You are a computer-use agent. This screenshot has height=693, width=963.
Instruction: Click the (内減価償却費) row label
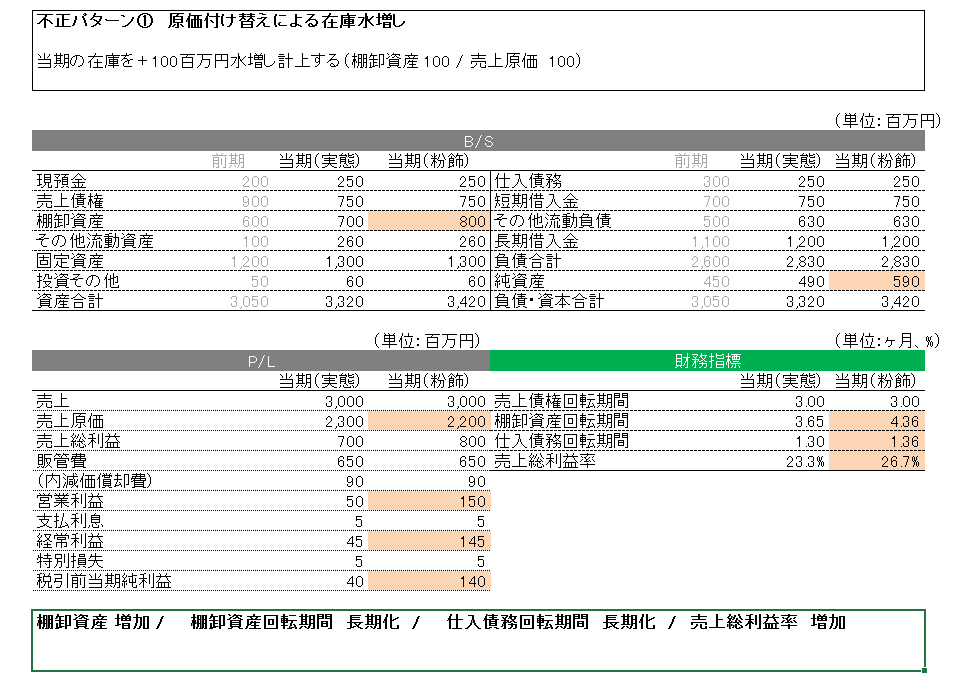point(94,481)
